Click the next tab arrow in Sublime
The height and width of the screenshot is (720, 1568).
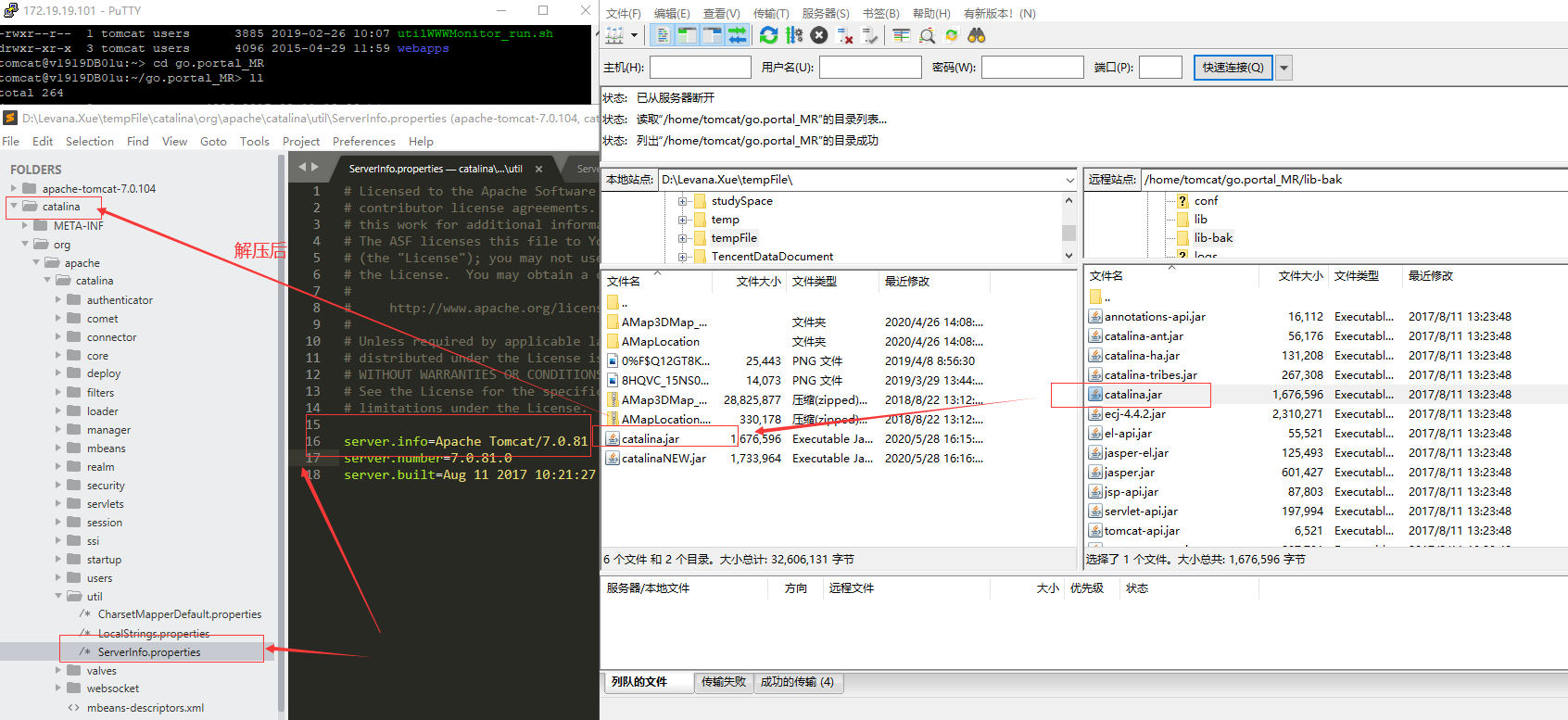coord(315,168)
